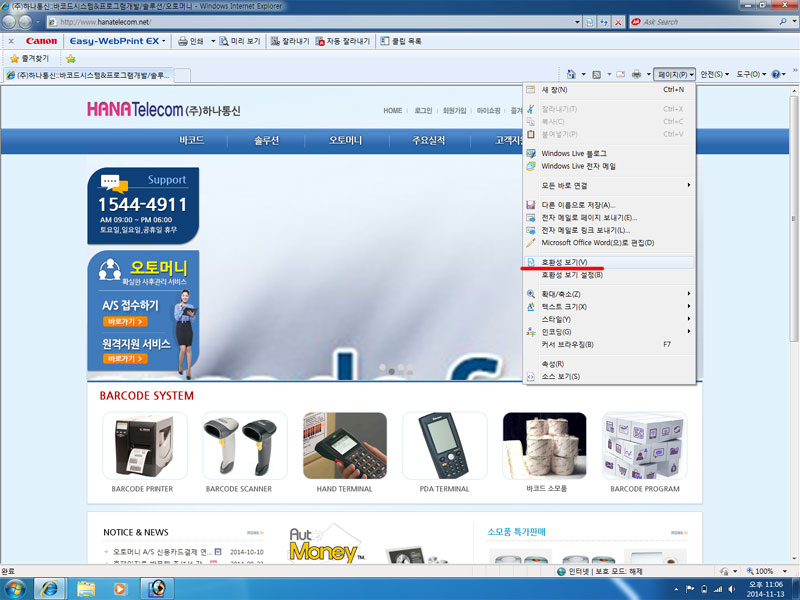Click the Canon toolbar 인쇄 print icon
Screen dimensions: 800x600
pyautogui.click(x=183, y=41)
